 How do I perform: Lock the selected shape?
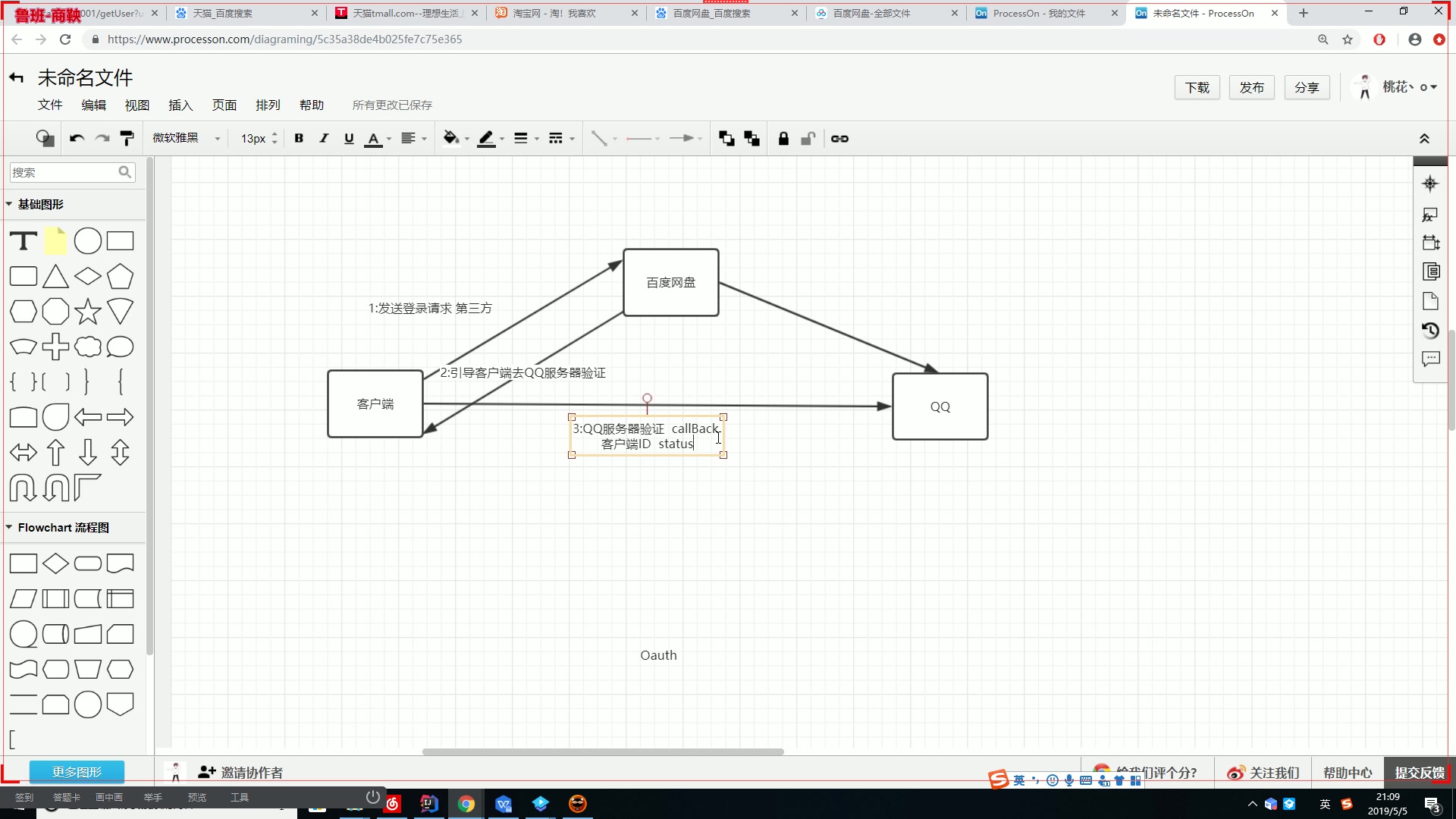pyautogui.click(x=783, y=138)
